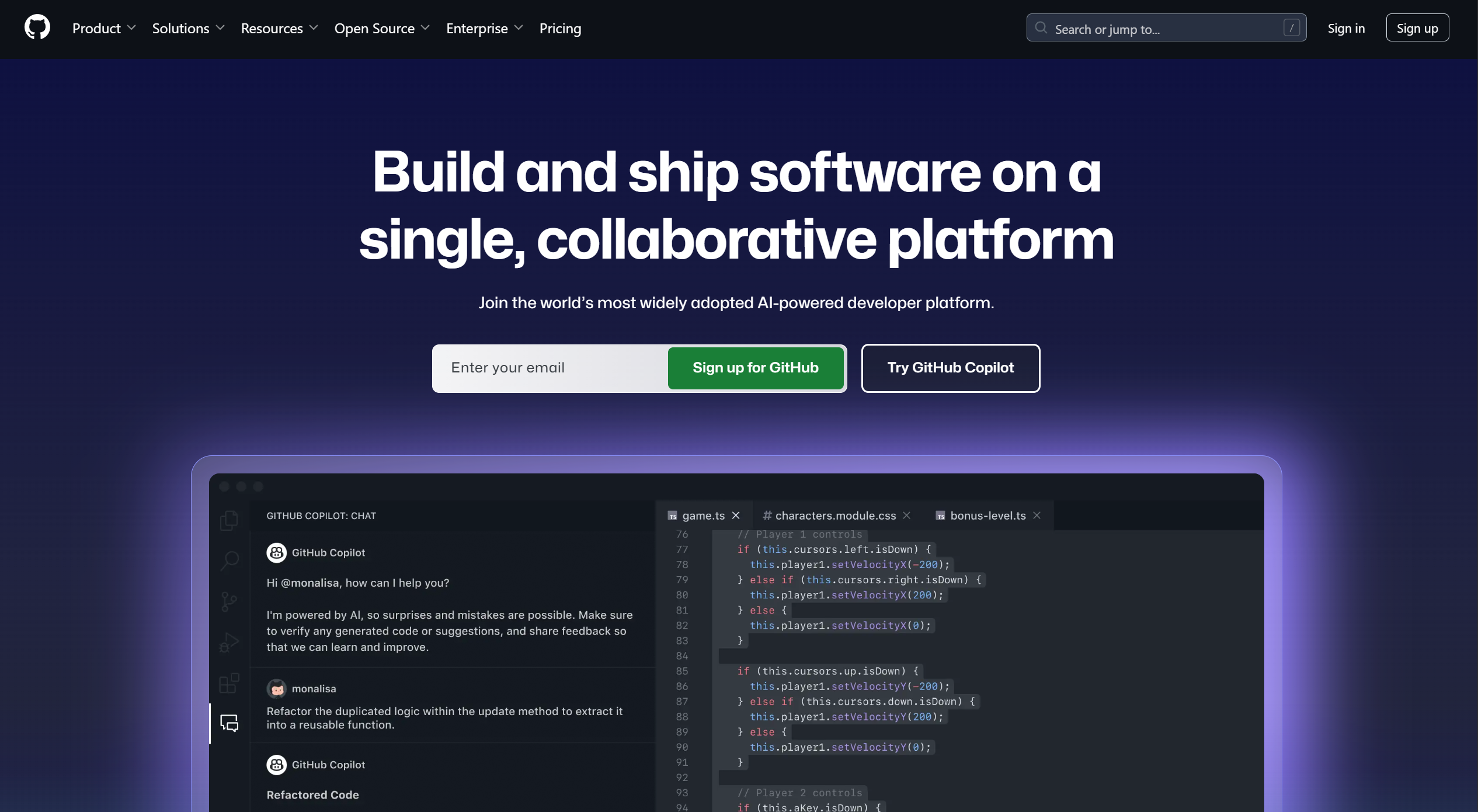The image size is (1478, 812).
Task: Select the Copilot Chat icon in sidebar
Action: coord(229,723)
